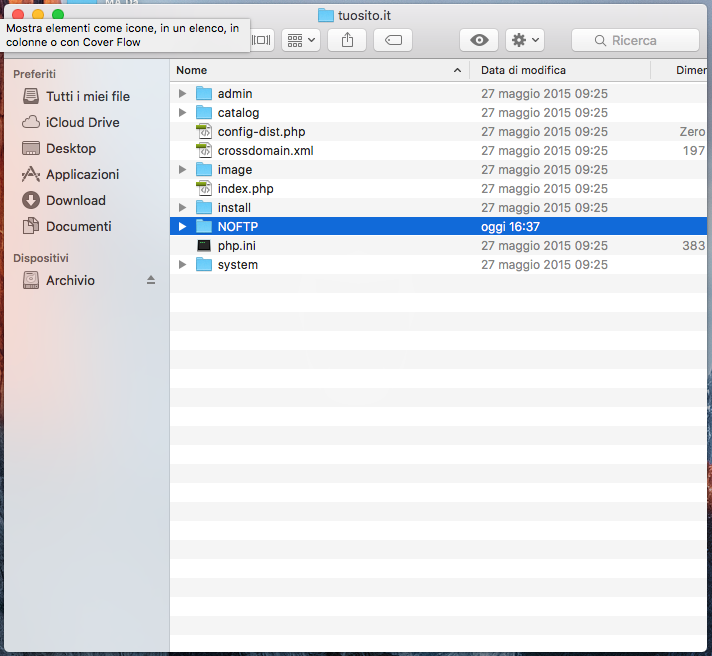Click the edit tags toolbar icon
The height and width of the screenshot is (656, 712).
393,40
